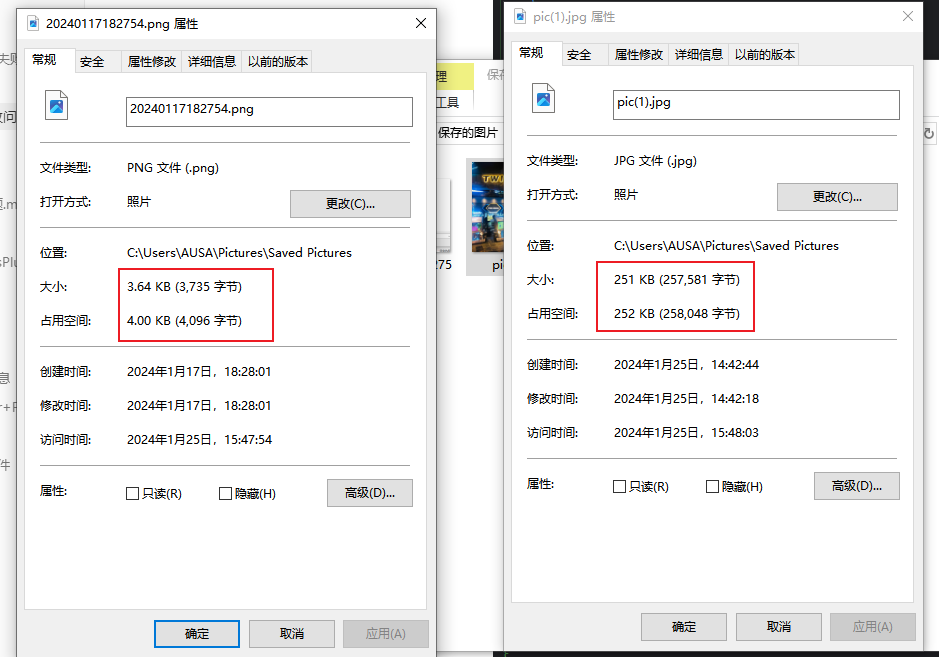Click file type JPG 文件 (.jpg)
Screen dimensions: 939x657
(x=655, y=161)
